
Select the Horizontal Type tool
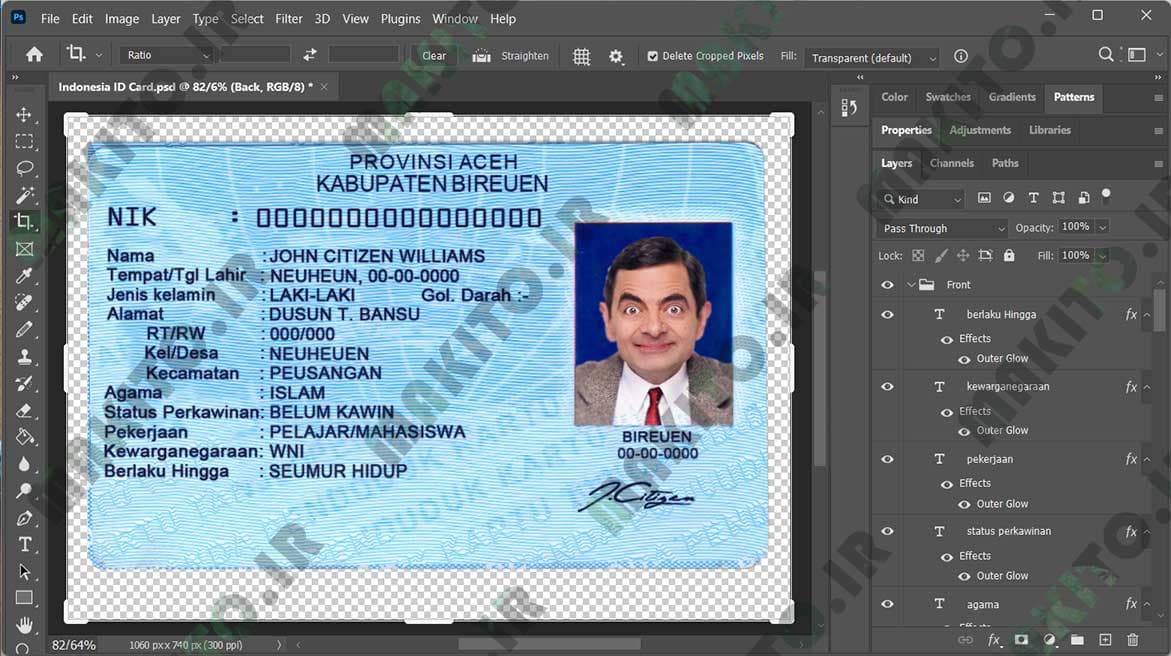pyautogui.click(x=24, y=545)
